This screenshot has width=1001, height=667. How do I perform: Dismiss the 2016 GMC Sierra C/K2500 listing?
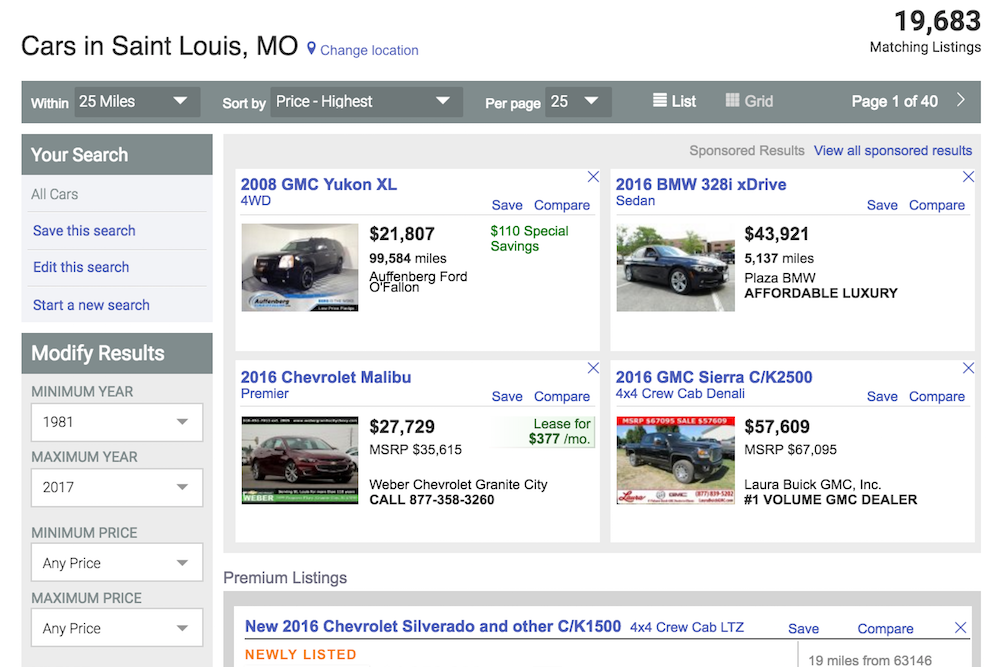[968, 368]
